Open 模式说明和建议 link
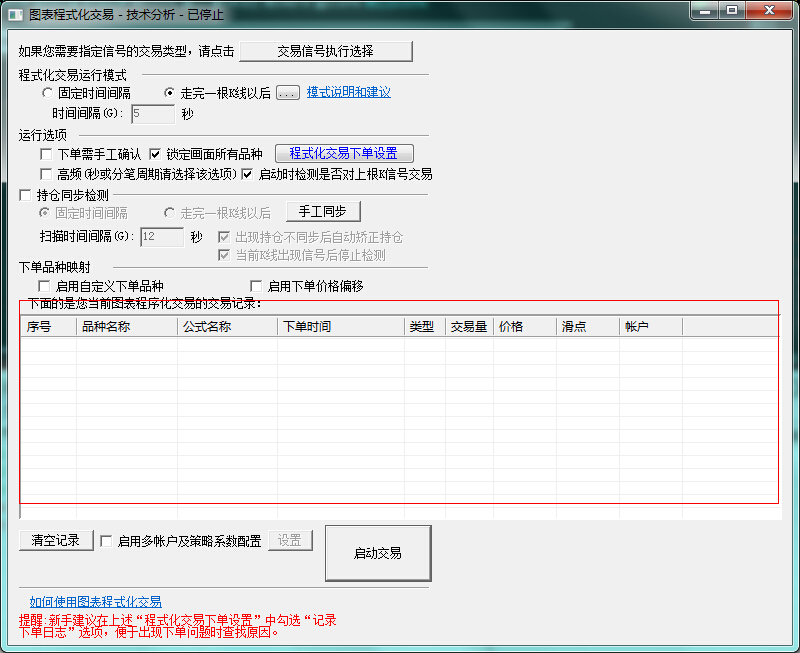The height and width of the screenshot is (653, 800). (x=348, y=93)
